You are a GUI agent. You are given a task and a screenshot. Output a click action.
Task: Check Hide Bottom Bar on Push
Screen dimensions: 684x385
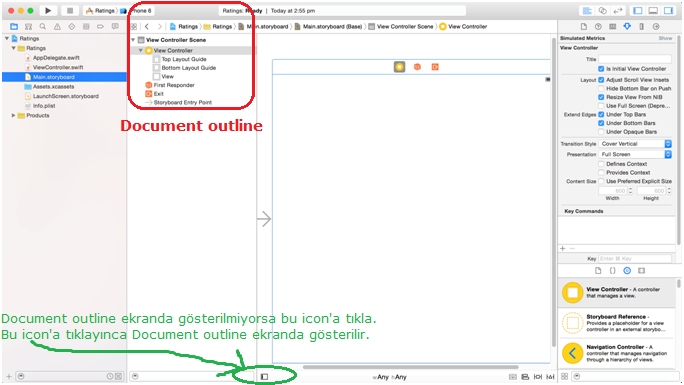point(601,89)
